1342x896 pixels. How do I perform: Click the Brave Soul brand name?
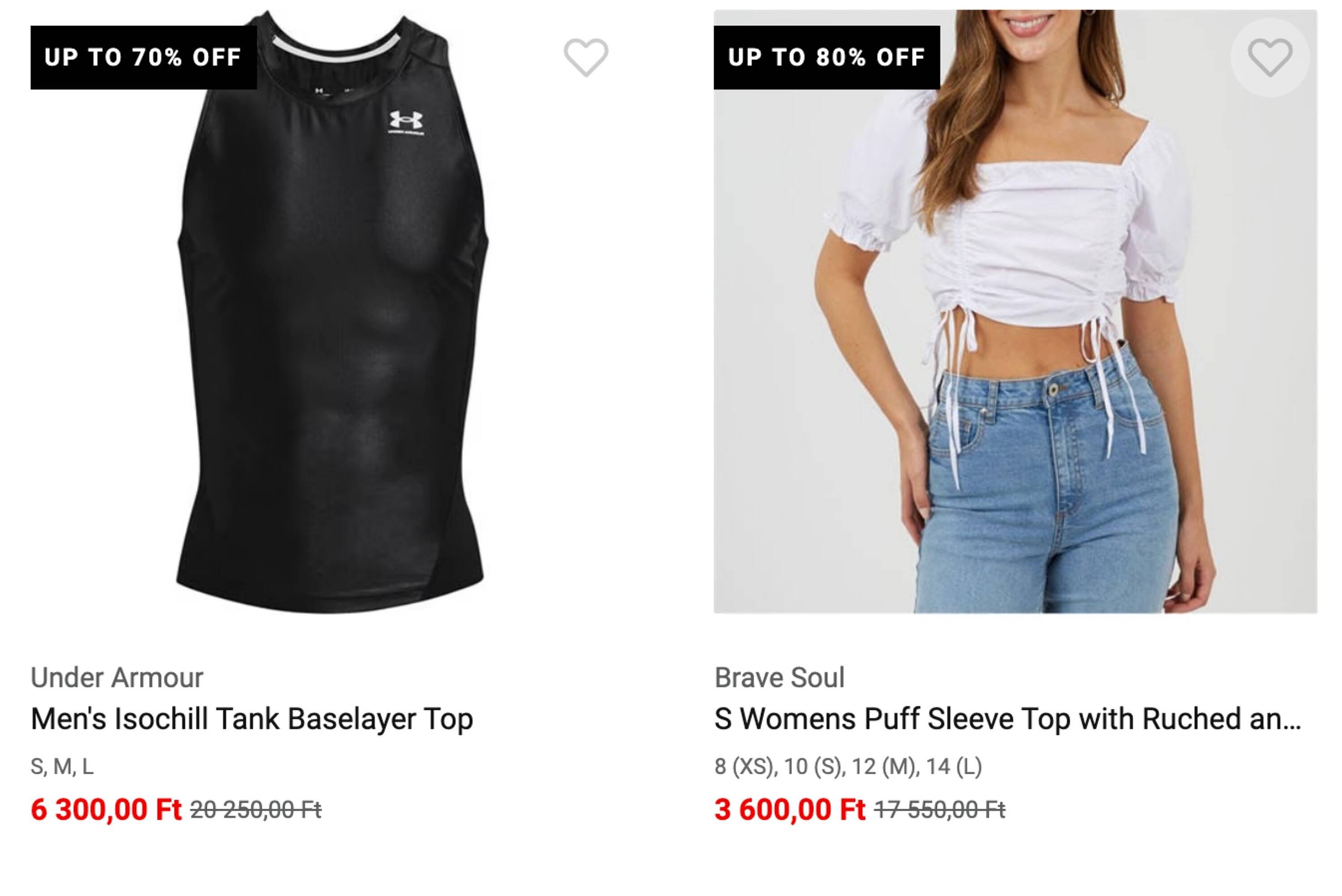(779, 678)
